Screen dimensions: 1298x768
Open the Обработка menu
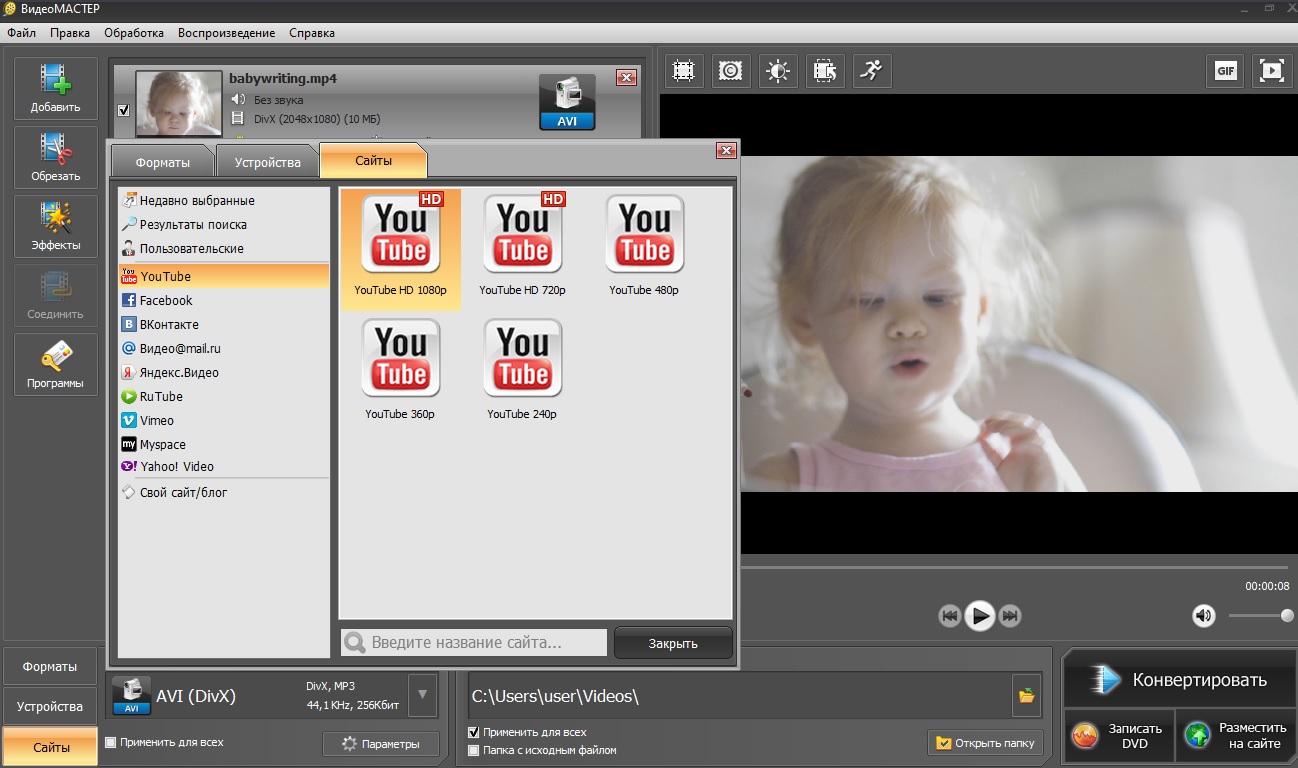click(134, 33)
